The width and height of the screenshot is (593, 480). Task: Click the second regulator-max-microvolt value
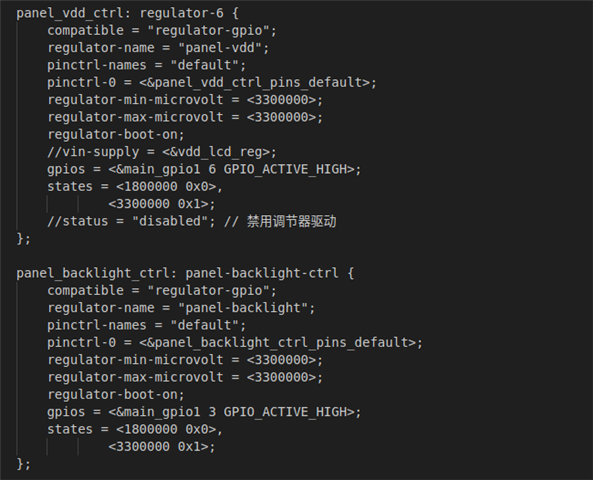tap(281, 377)
